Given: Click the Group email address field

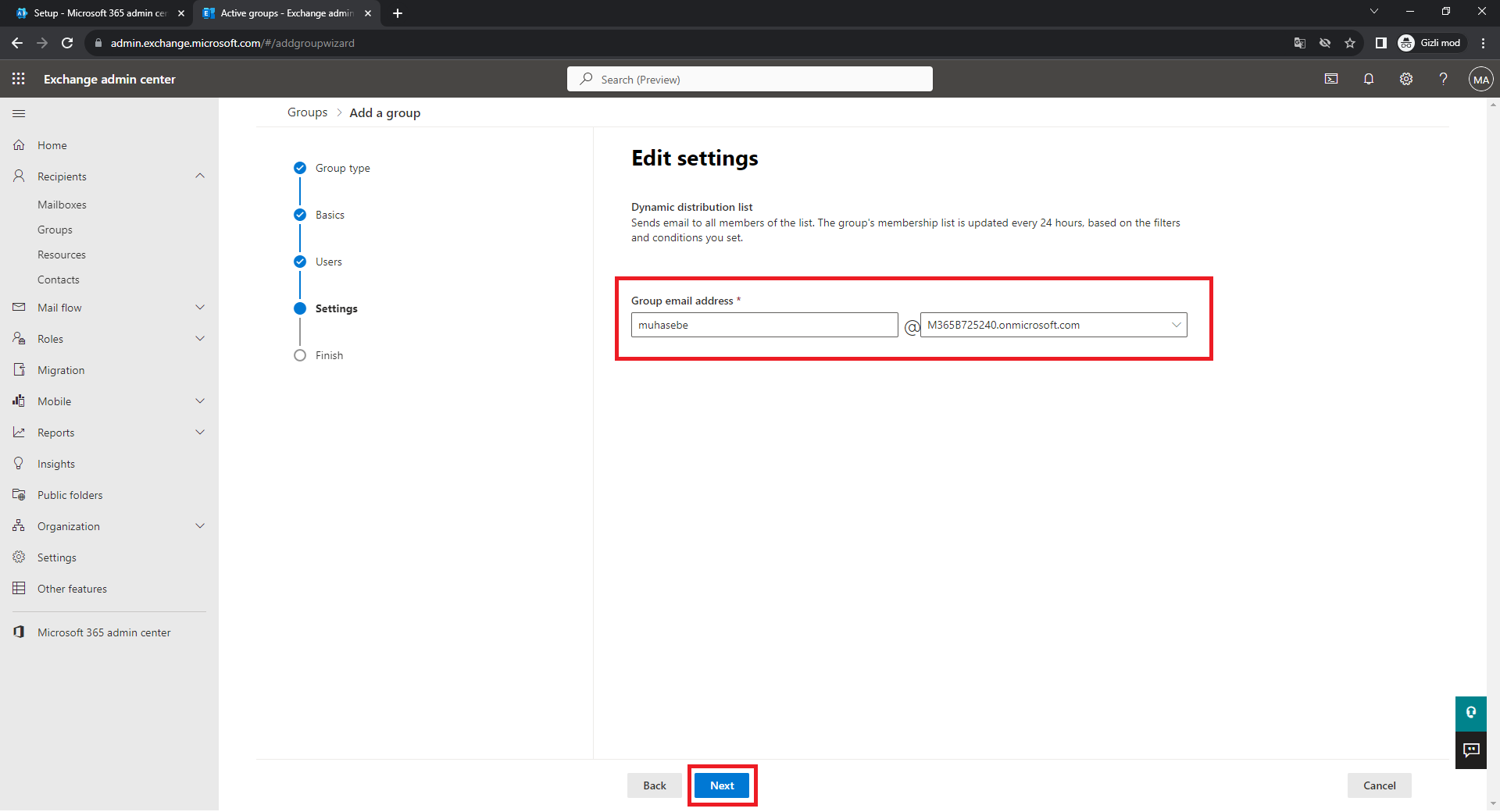Looking at the screenshot, I should click(764, 325).
